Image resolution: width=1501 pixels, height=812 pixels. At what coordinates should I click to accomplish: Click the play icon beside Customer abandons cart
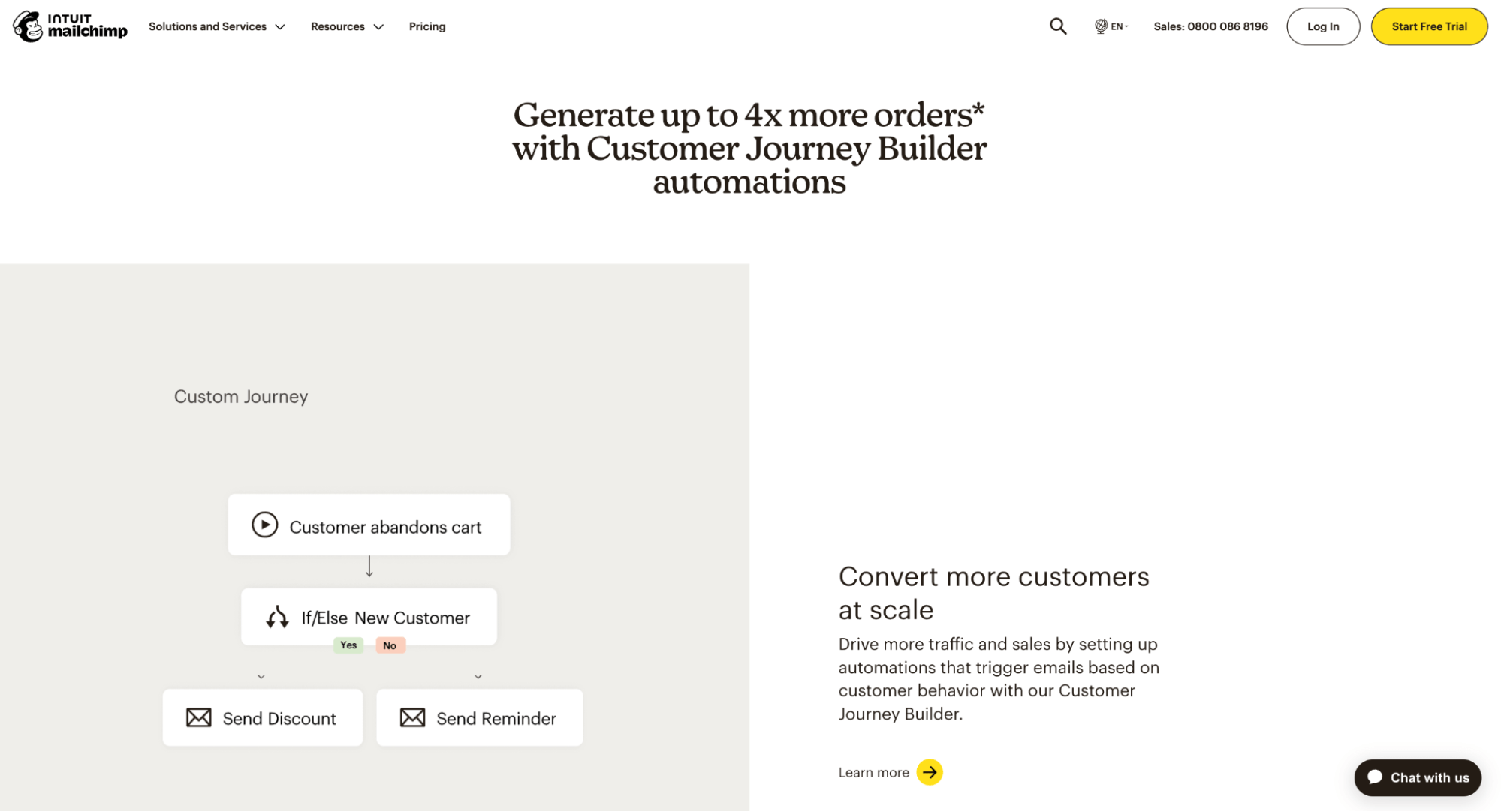tap(264, 525)
